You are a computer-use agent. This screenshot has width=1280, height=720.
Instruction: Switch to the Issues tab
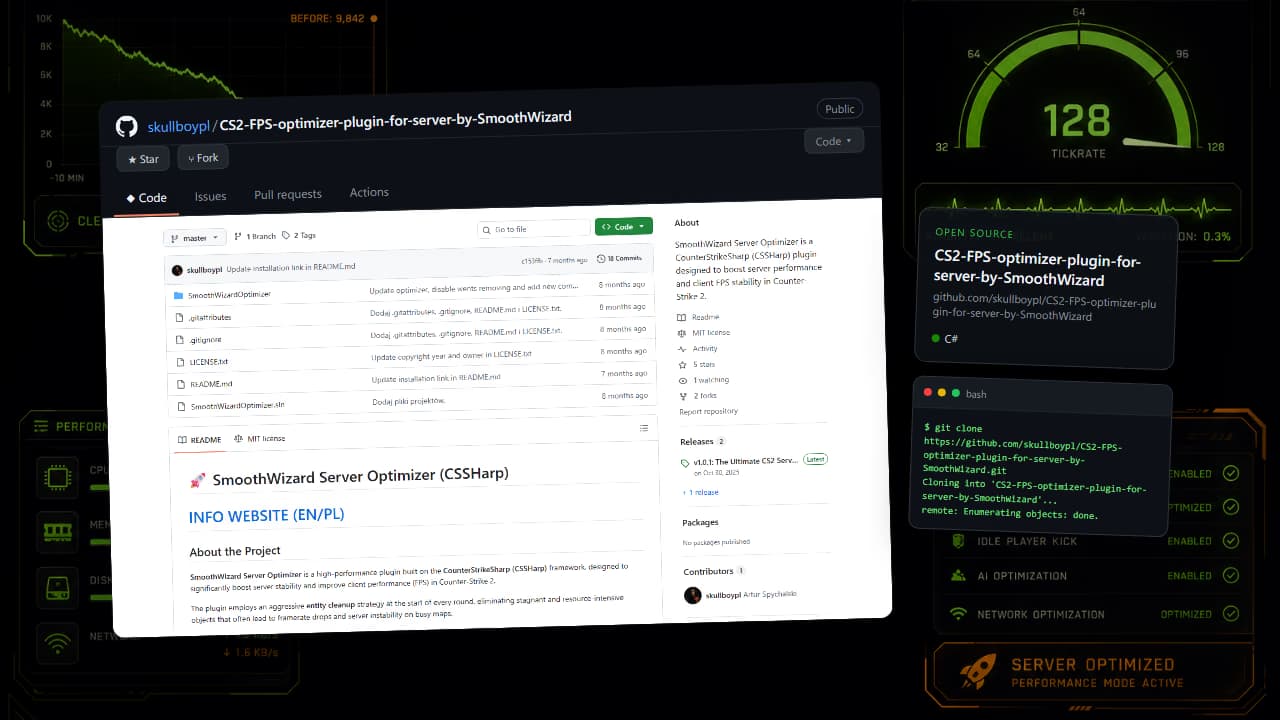click(210, 196)
